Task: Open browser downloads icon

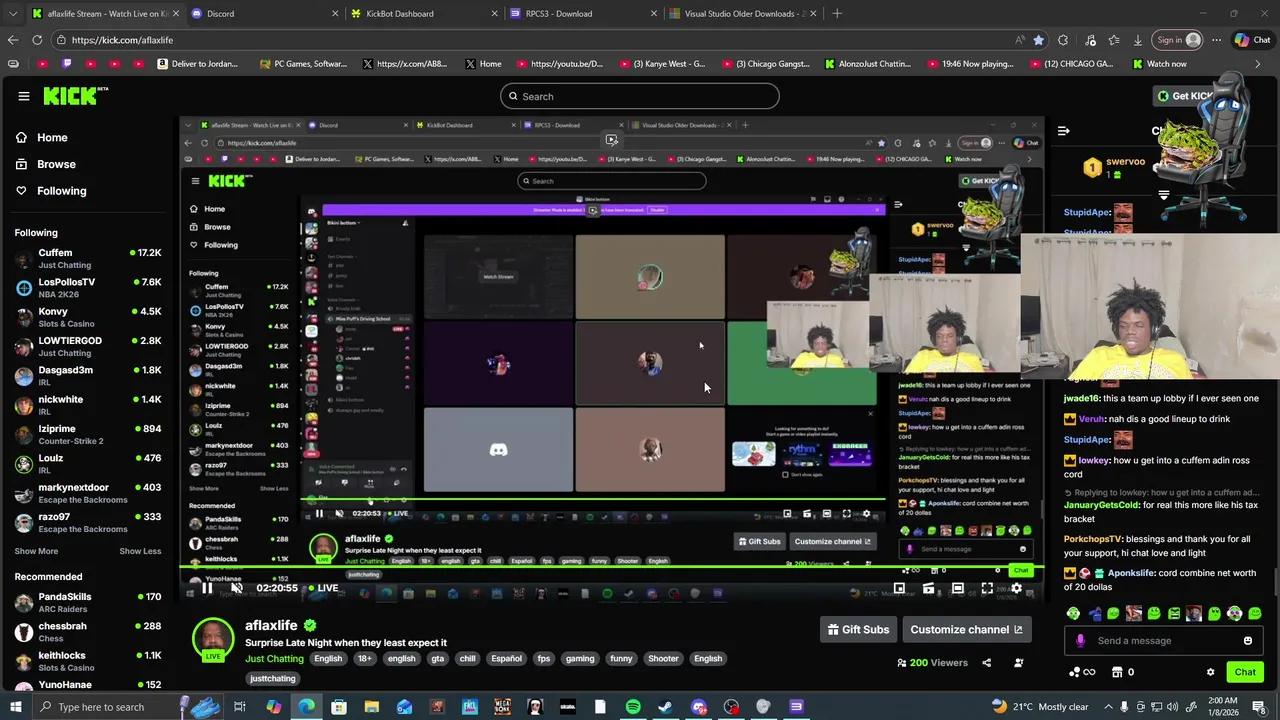Action: click(1138, 40)
